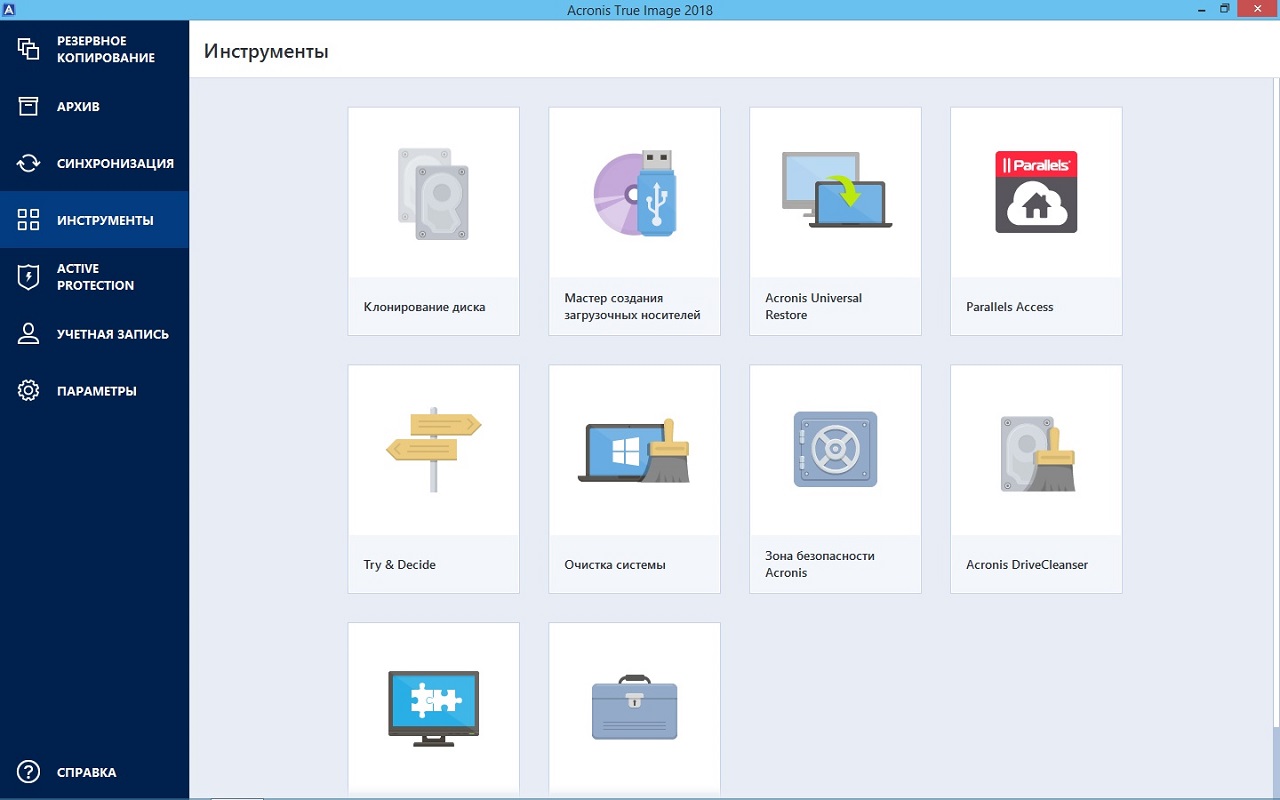Open Параметры settings in the sidebar
The height and width of the screenshot is (800, 1280).
click(94, 391)
